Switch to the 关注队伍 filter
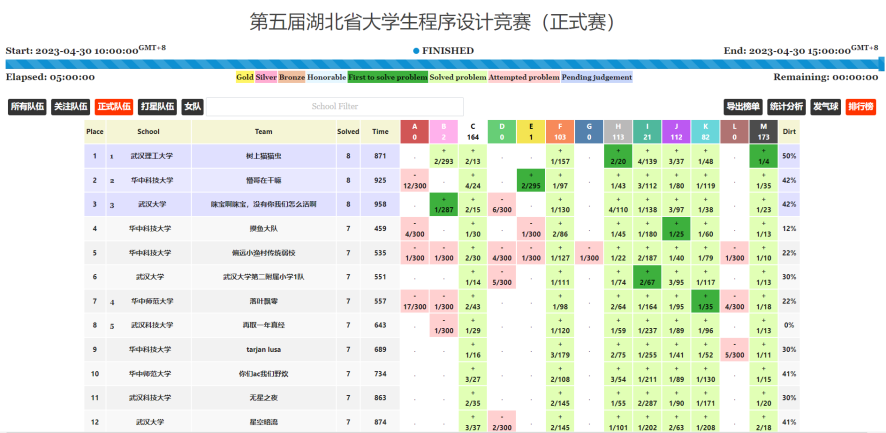 [x=70, y=106]
